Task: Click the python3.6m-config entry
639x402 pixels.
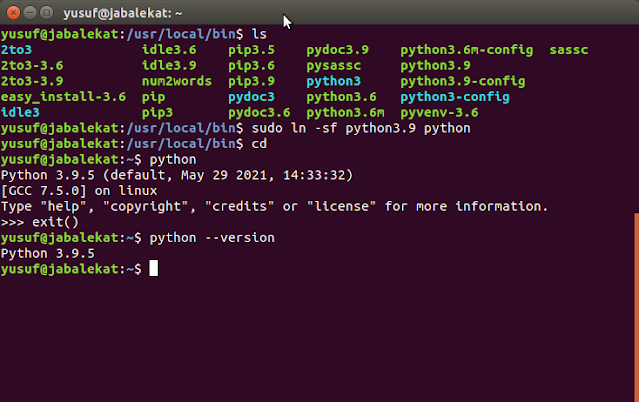Action: [x=467, y=50]
